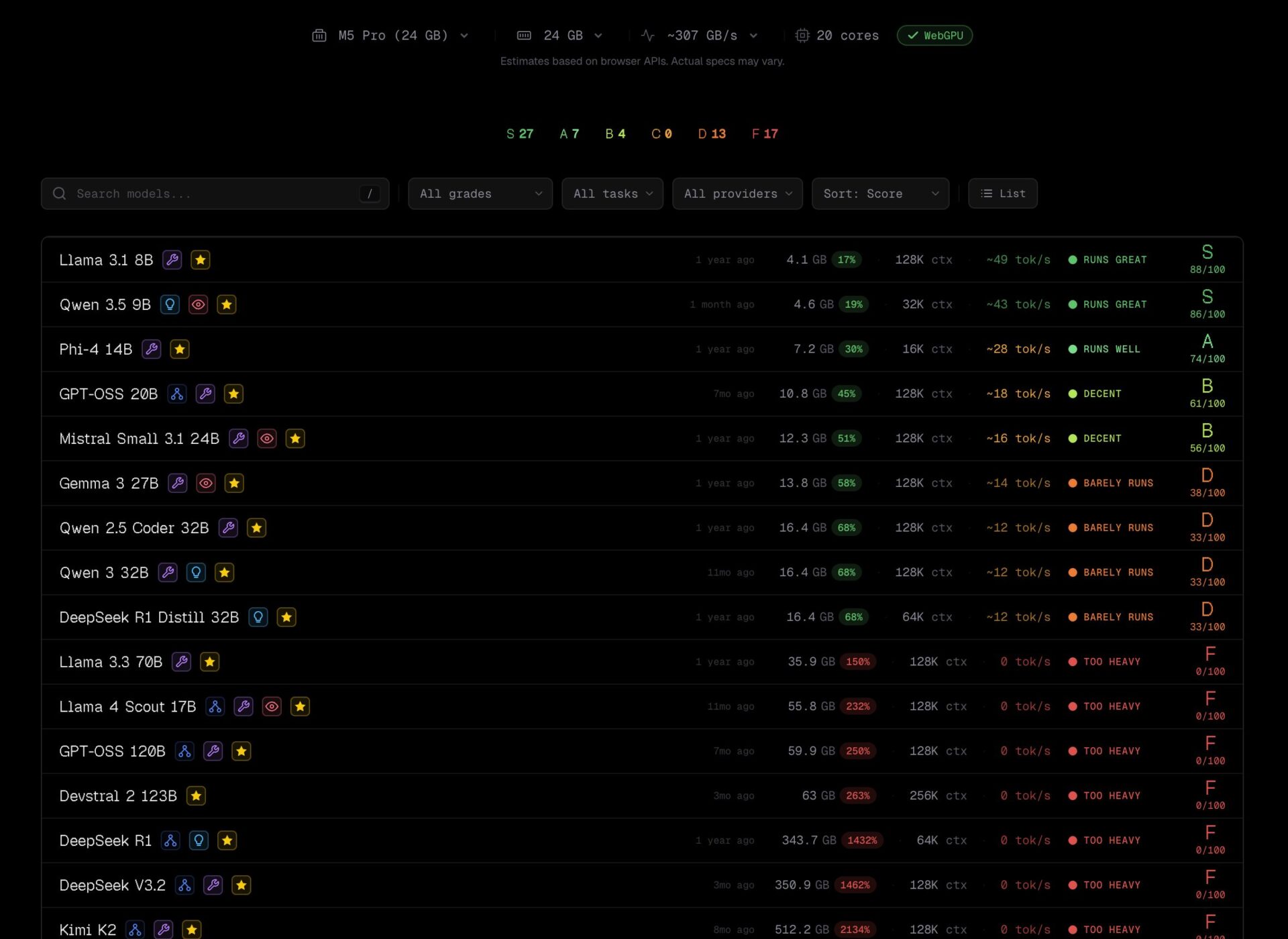Viewport: 1288px width, 939px height.
Task: Click the star icon on Devstral 2 123B
Action: pos(196,796)
